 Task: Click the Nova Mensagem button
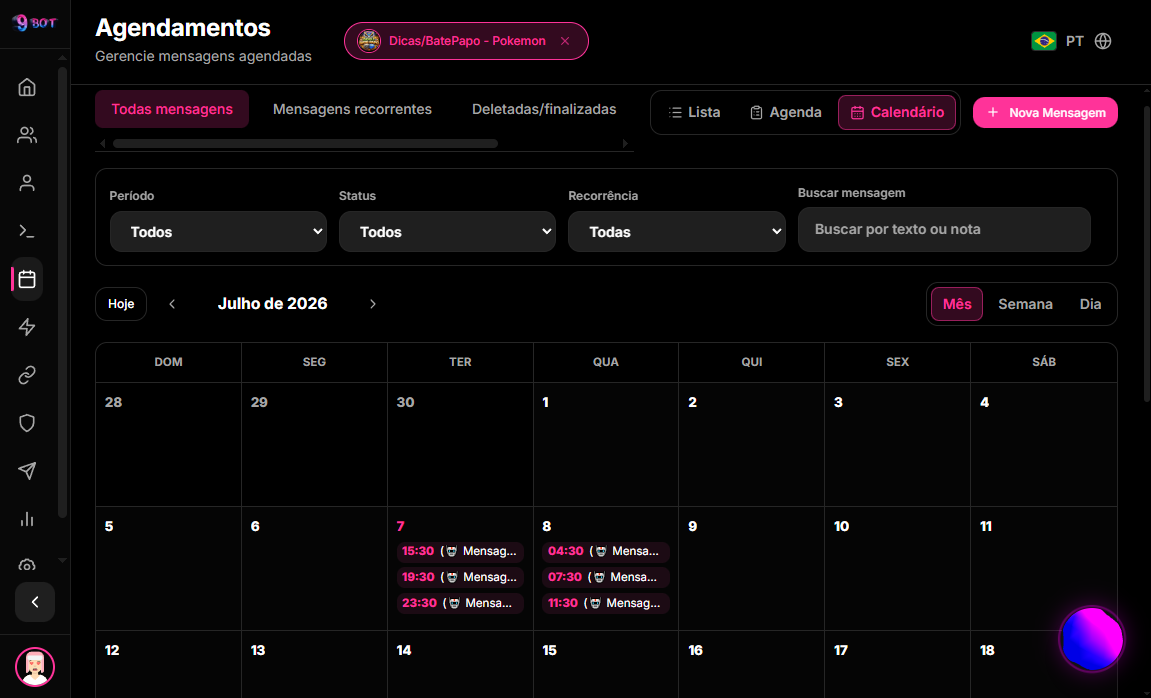click(x=1045, y=112)
